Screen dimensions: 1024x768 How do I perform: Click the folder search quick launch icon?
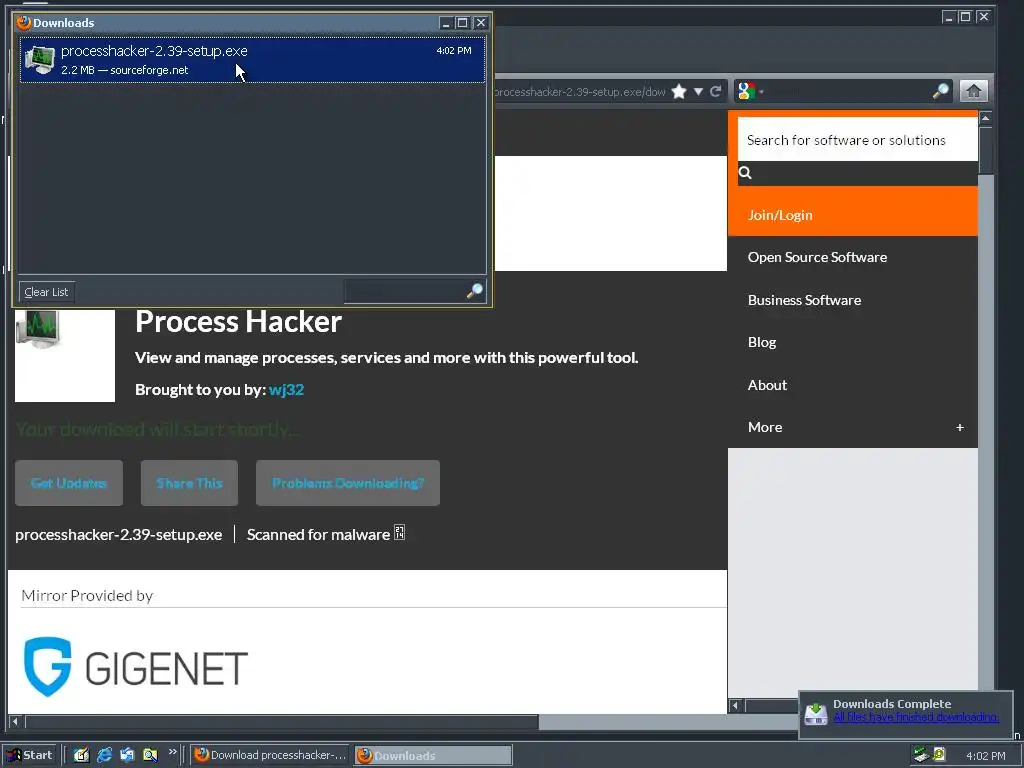coord(150,755)
